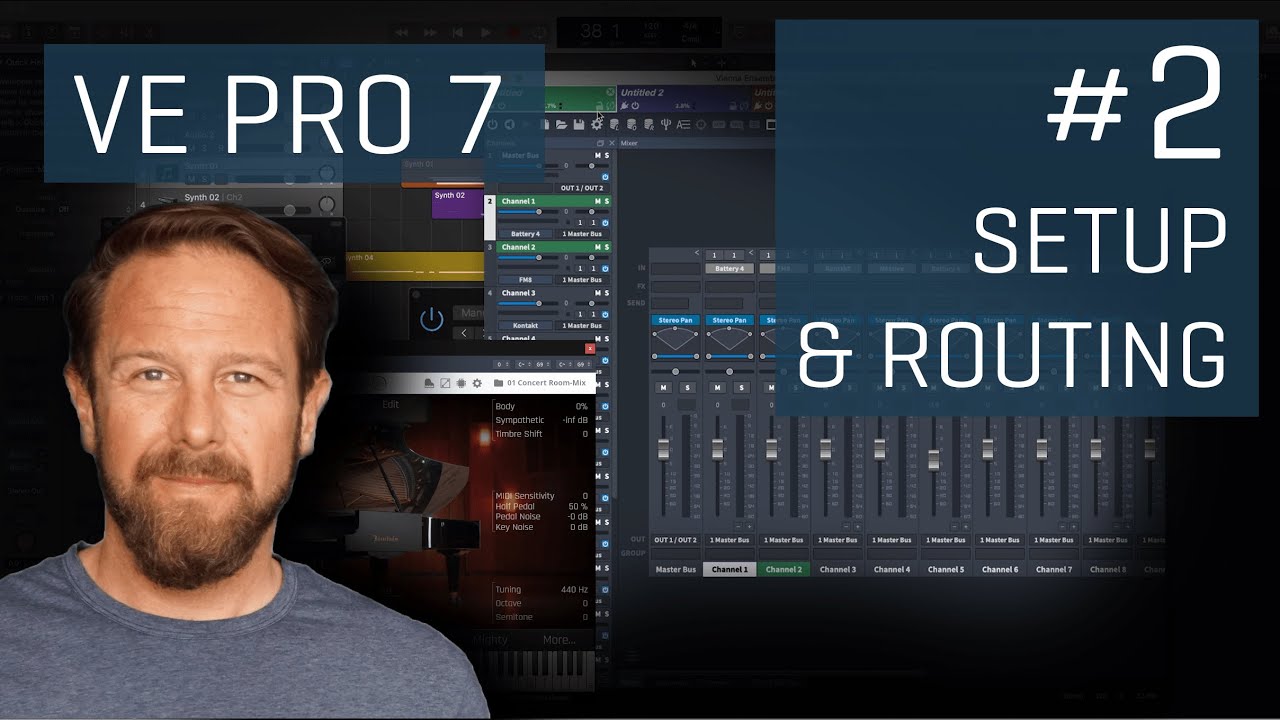The image size is (1280, 720).
Task: Click the lock icon on green Untitled tab
Action: coord(599,106)
